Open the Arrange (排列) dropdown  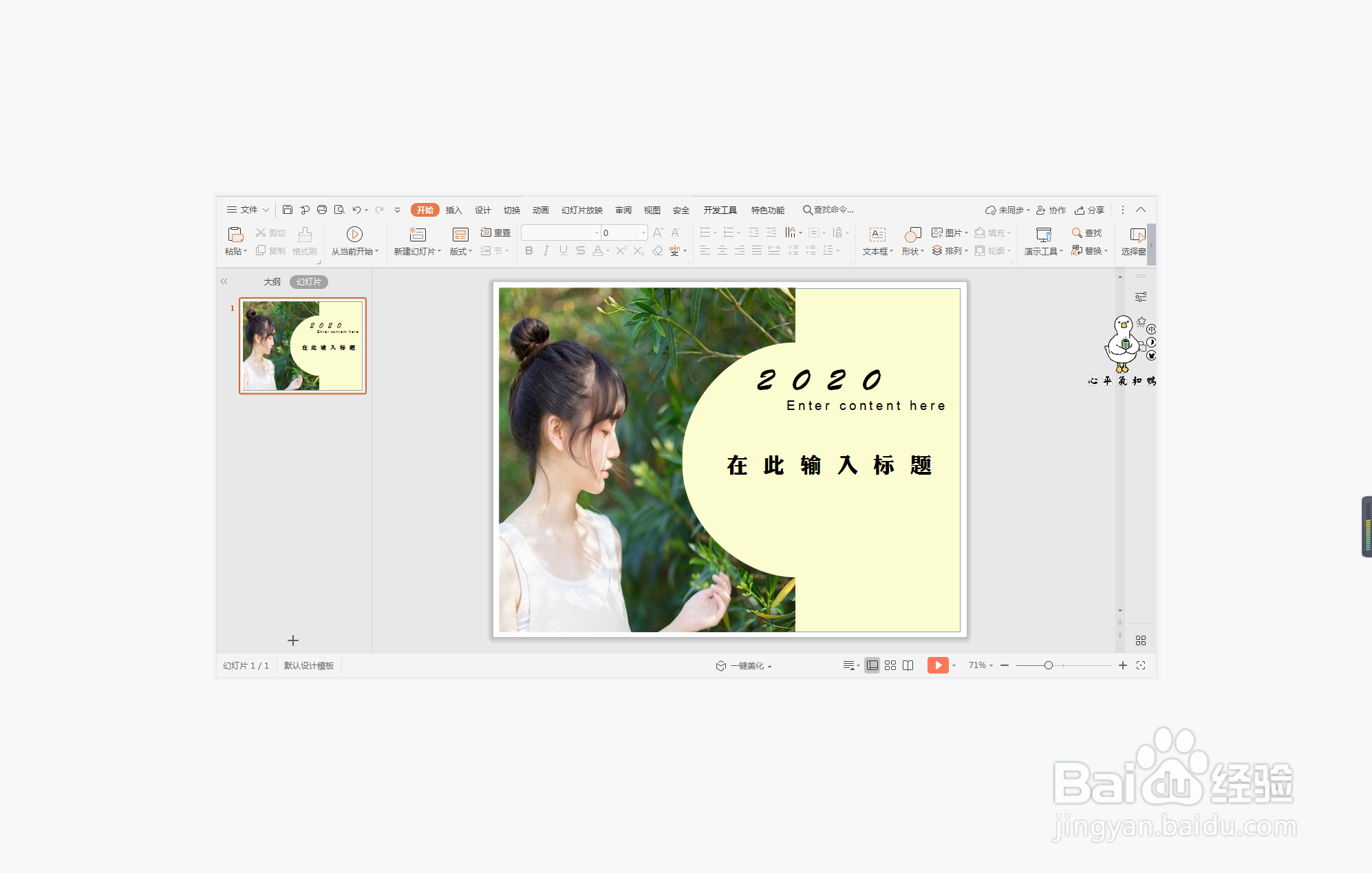click(x=950, y=250)
